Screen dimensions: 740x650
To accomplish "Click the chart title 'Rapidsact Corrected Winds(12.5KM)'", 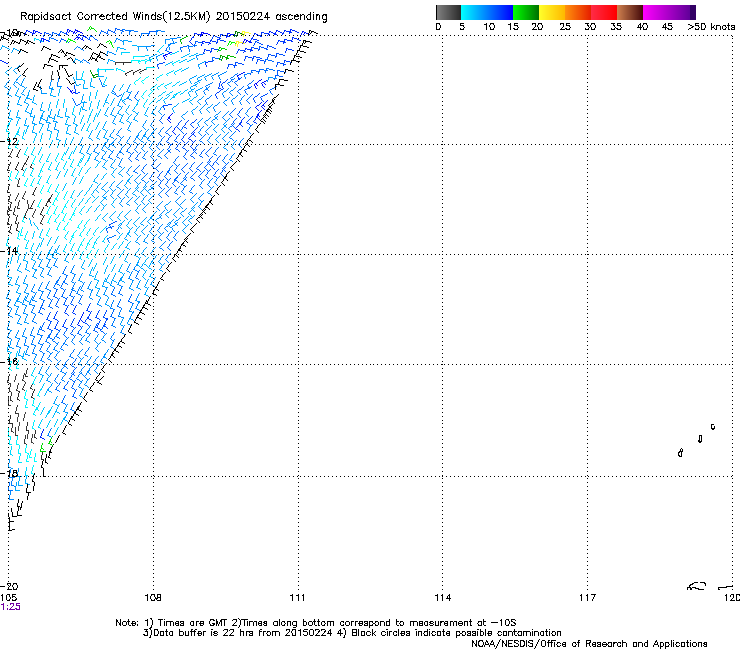I will tap(115, 17).
